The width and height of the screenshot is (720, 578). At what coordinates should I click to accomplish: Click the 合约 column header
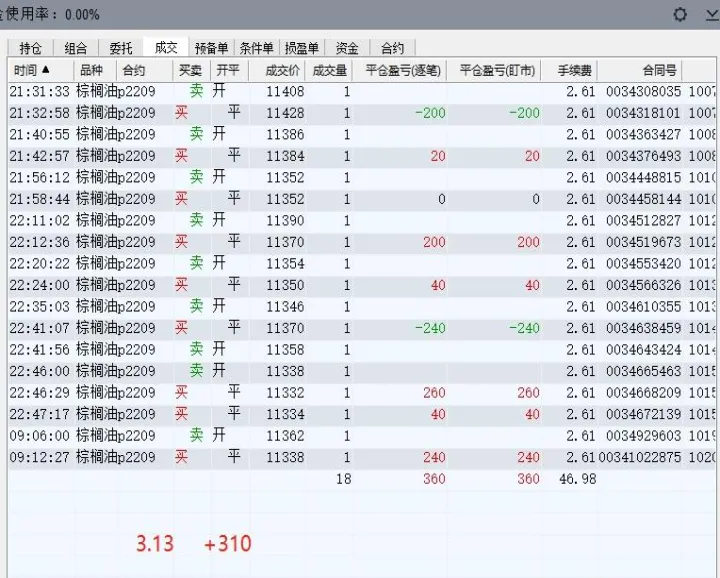pos(145,70)
